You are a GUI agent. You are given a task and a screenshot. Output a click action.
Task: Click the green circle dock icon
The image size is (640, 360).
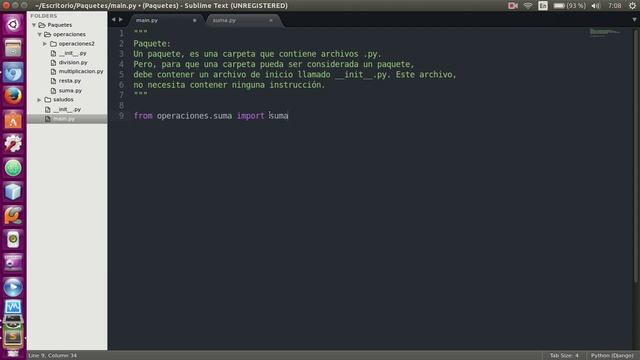coord(13,168)
